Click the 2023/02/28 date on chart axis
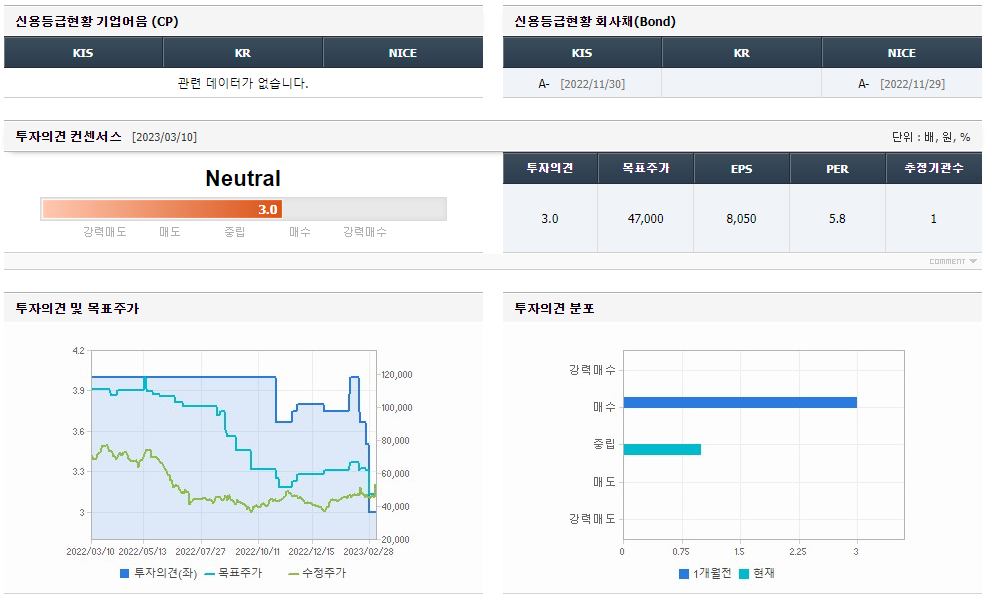This screenshot has height=598, width=987. 368,551
